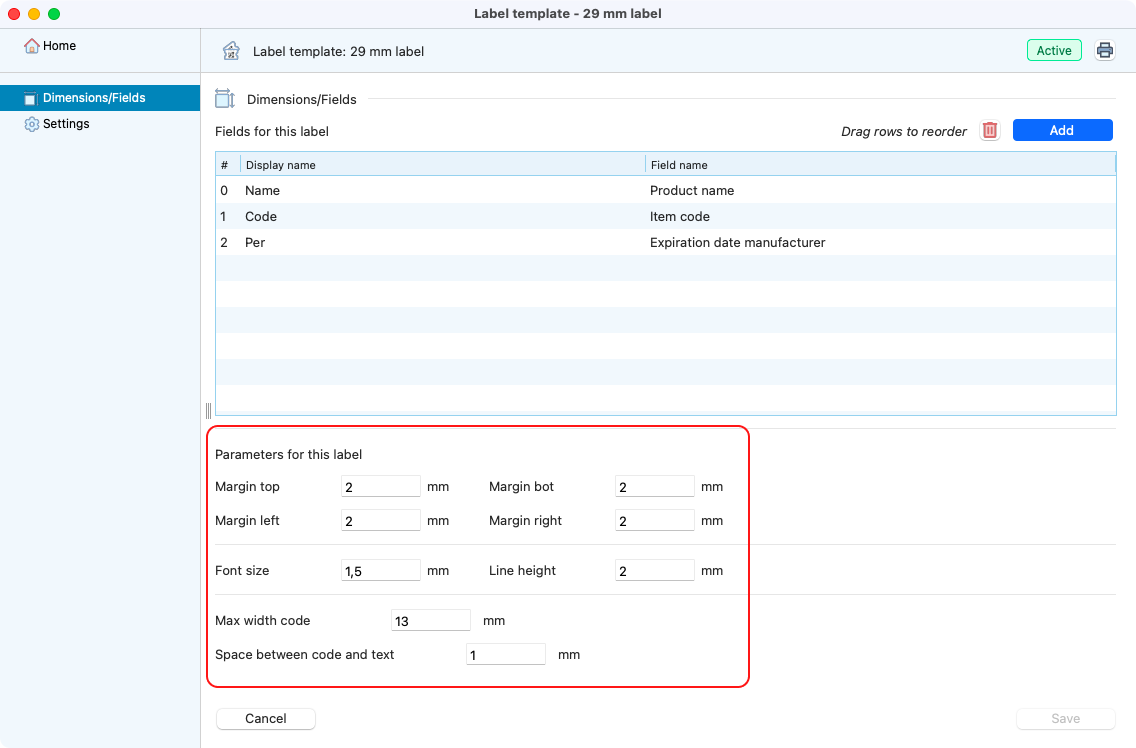Click the blue Add button

(1062, 130)
